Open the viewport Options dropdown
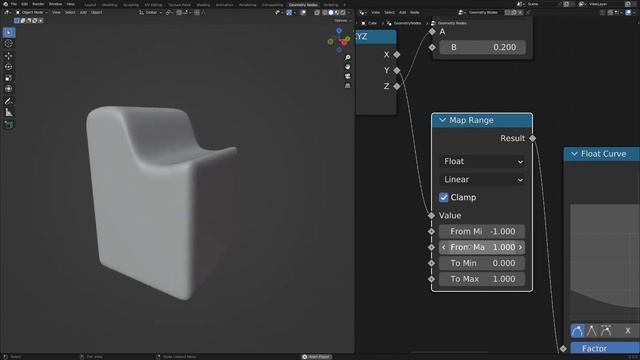 (x=342, y=20)
